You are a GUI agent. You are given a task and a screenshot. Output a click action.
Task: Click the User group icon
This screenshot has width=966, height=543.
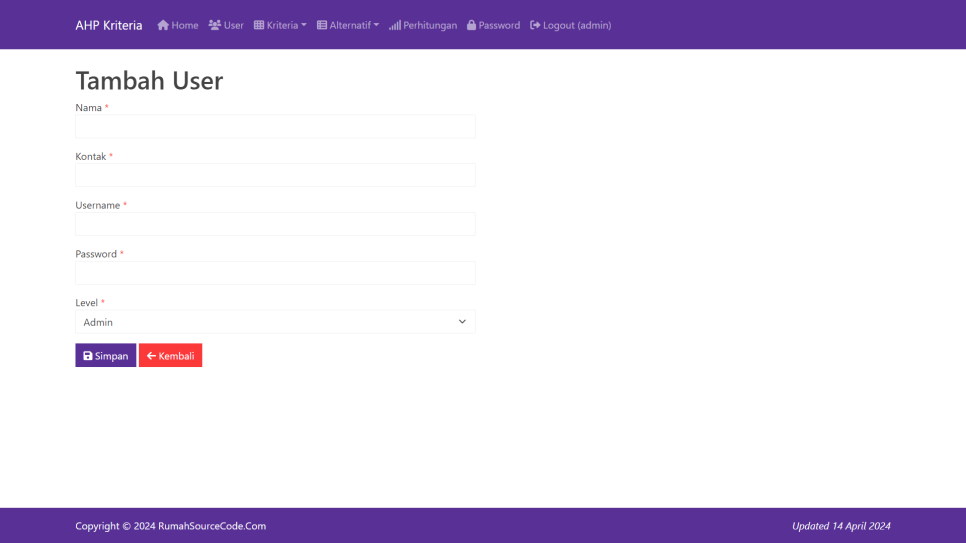coord(214,25)
